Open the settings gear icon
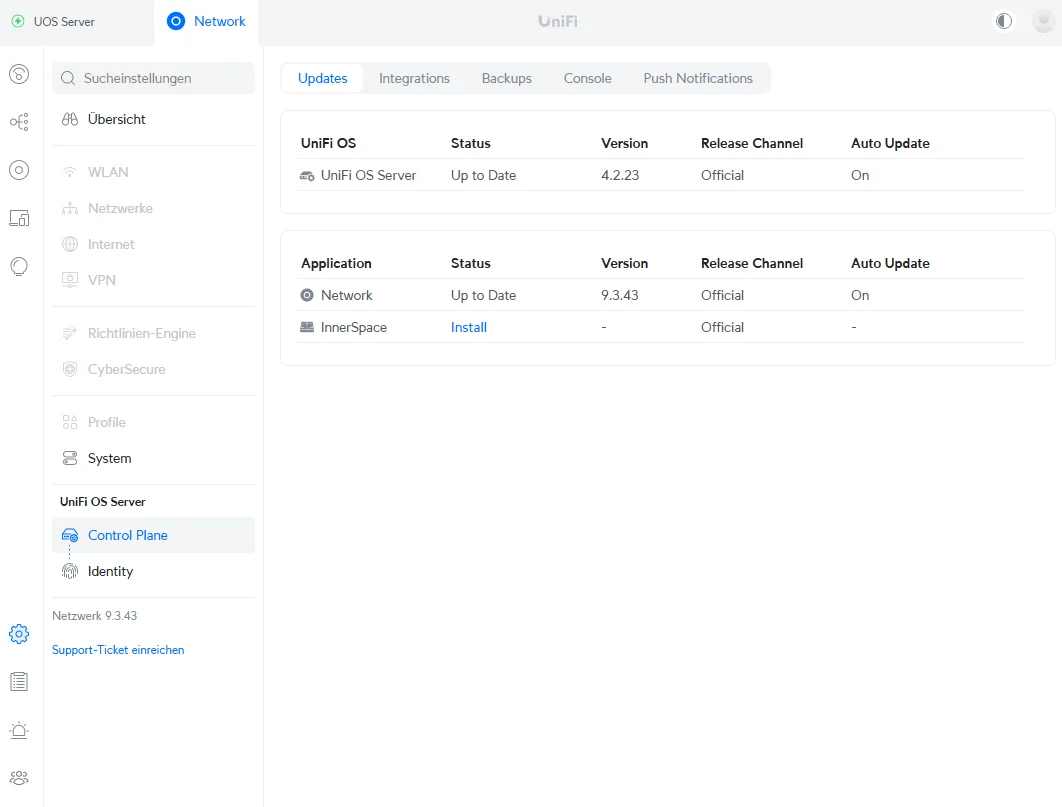The image size is (1062, 807). point(19,634)
